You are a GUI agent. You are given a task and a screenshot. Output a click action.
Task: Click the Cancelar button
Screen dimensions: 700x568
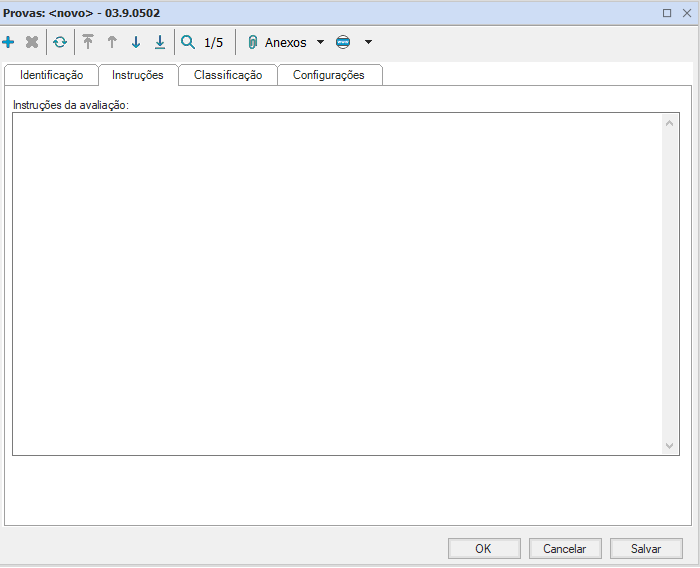(564, 549)
